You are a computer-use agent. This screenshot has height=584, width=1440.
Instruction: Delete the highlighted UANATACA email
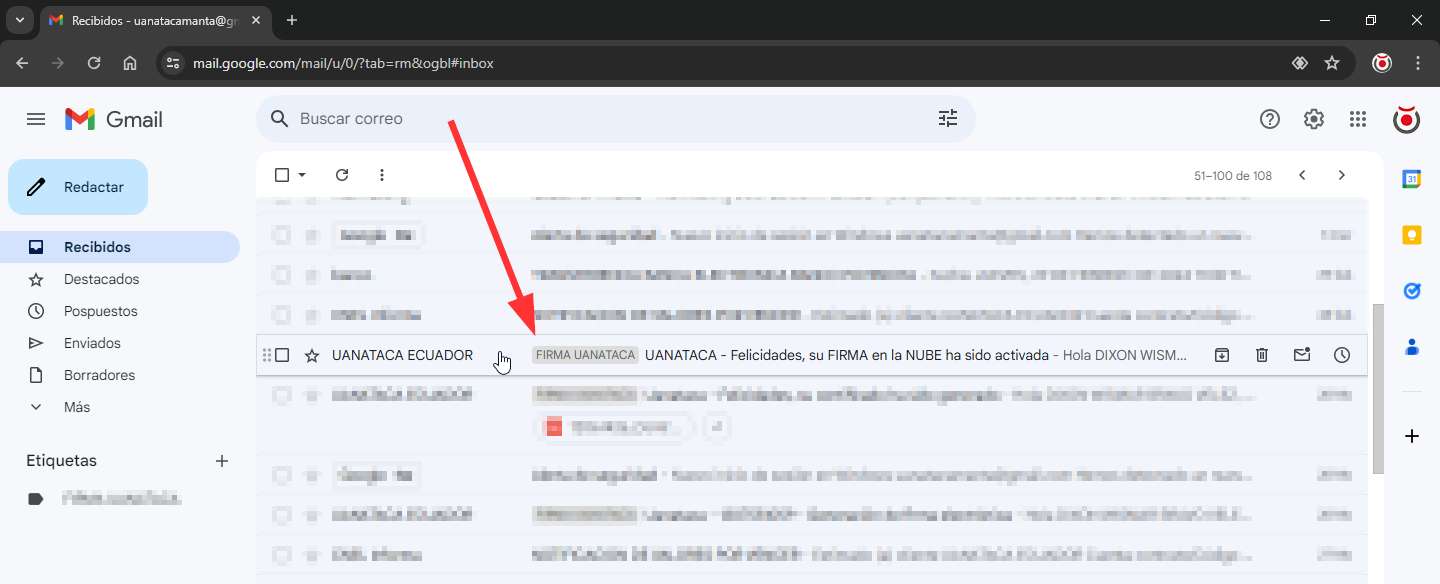(1262, 355)
